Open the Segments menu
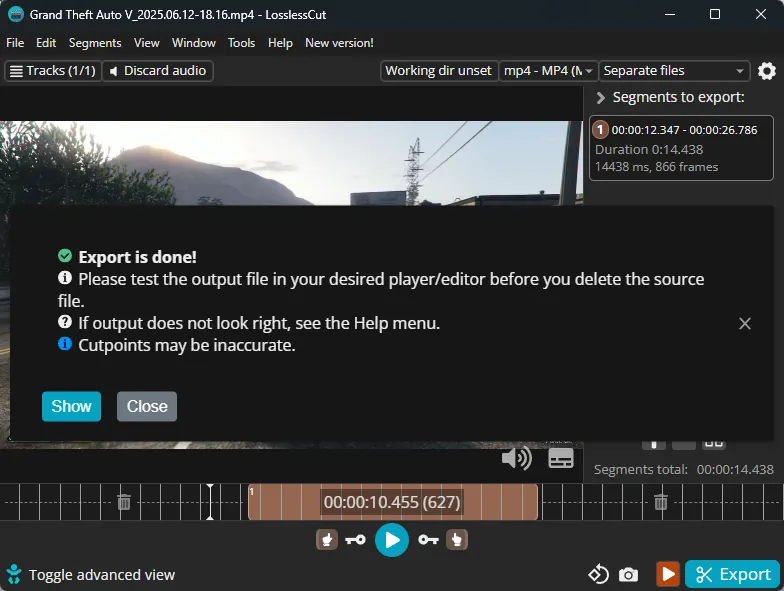The width and height of the screenshot is (784, 591). (x=95, y=43)
